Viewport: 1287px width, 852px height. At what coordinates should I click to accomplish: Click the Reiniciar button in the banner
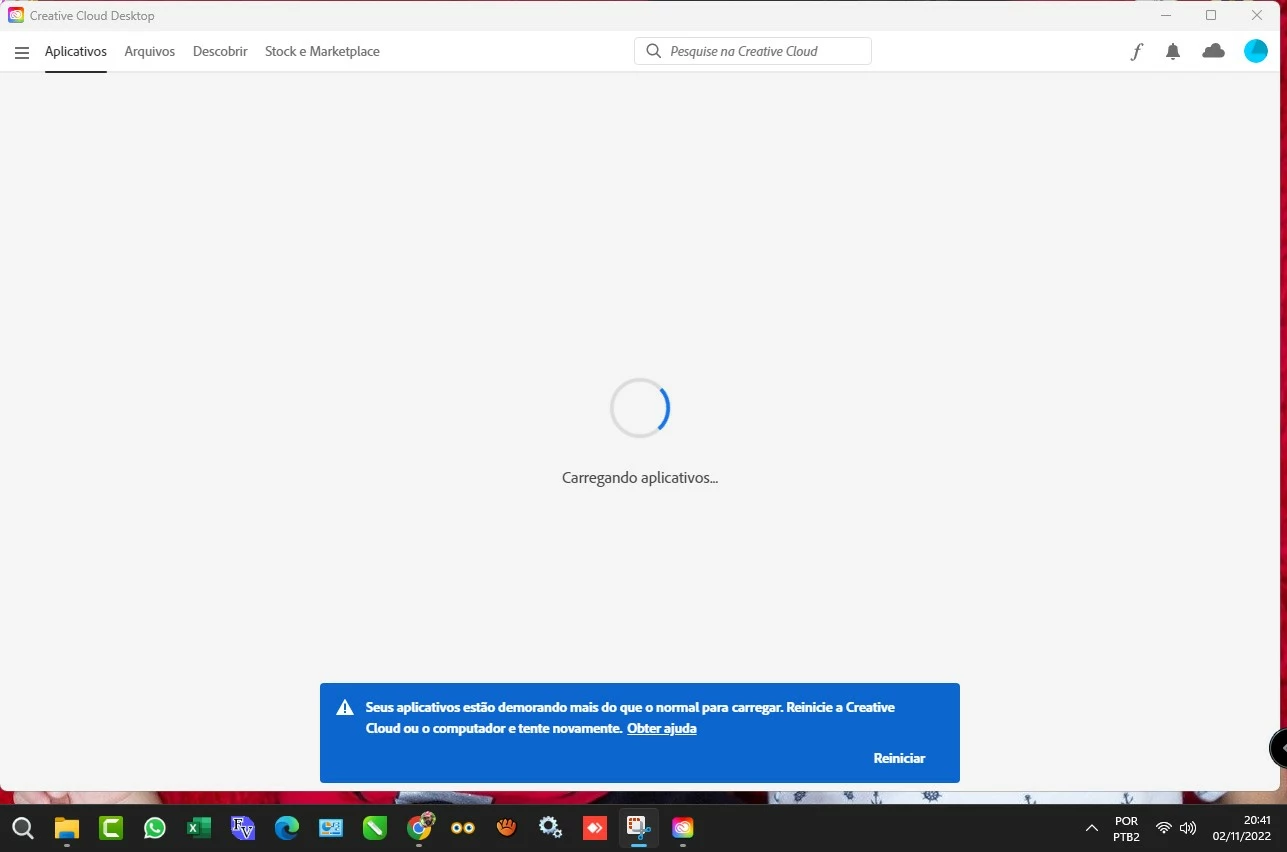(899, 758)
